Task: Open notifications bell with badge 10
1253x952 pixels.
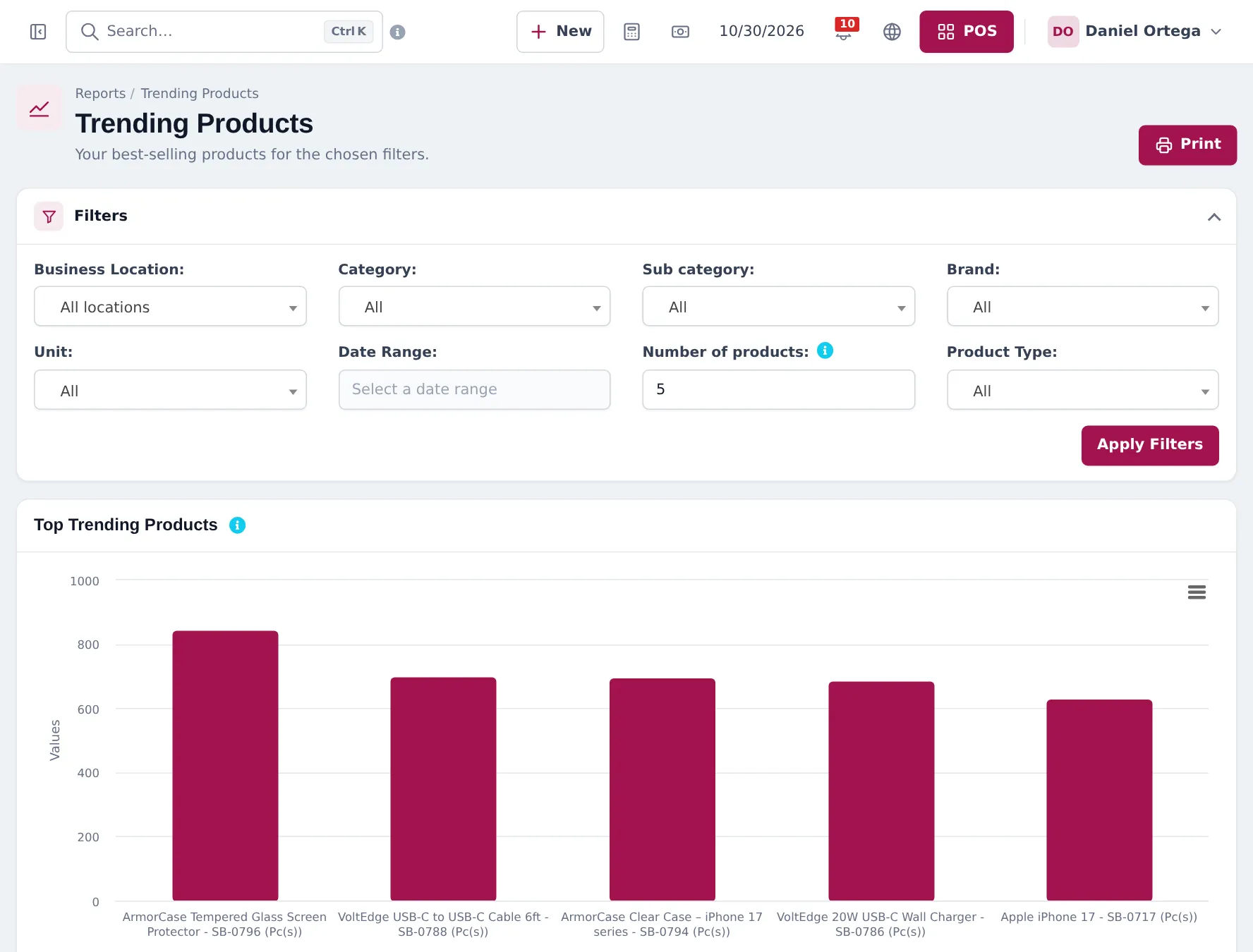Action: (845, 30)
